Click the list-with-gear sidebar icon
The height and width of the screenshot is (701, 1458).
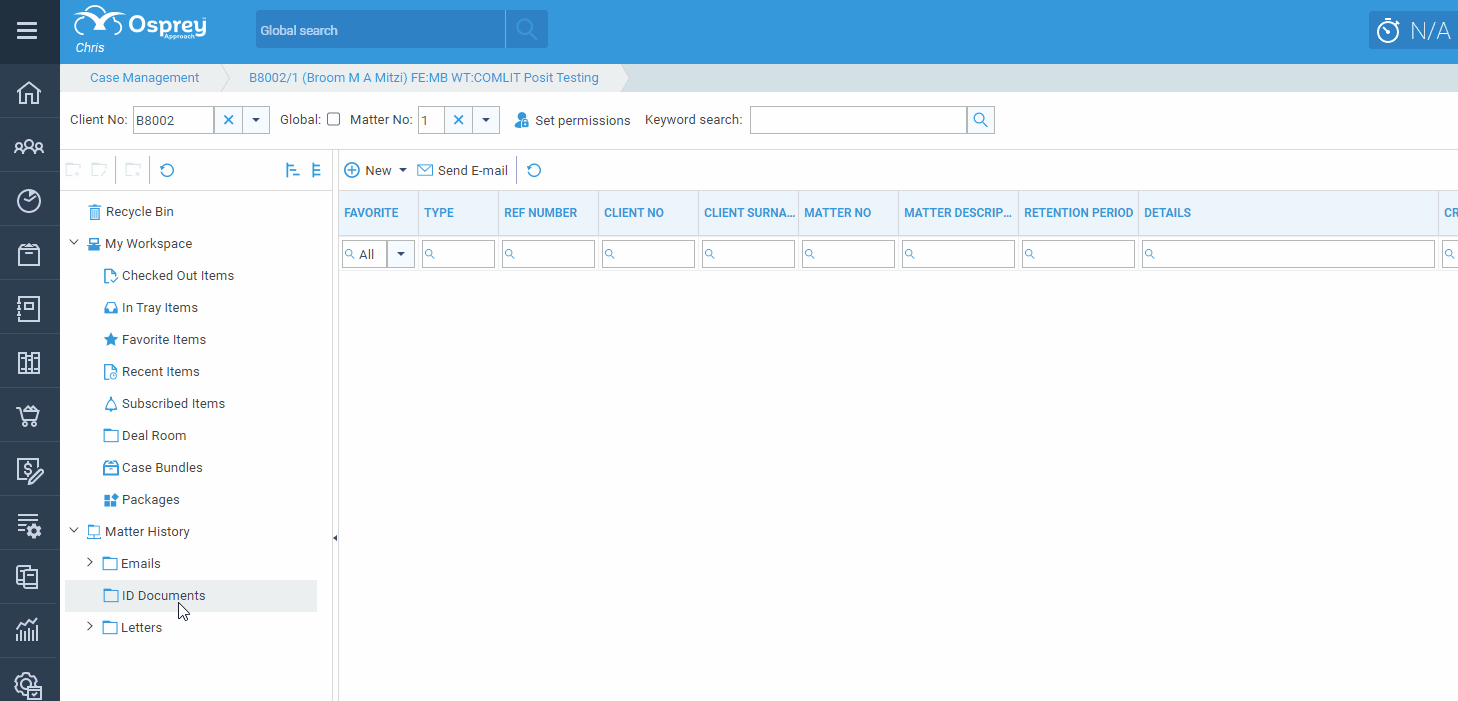(x=29, y=525)
